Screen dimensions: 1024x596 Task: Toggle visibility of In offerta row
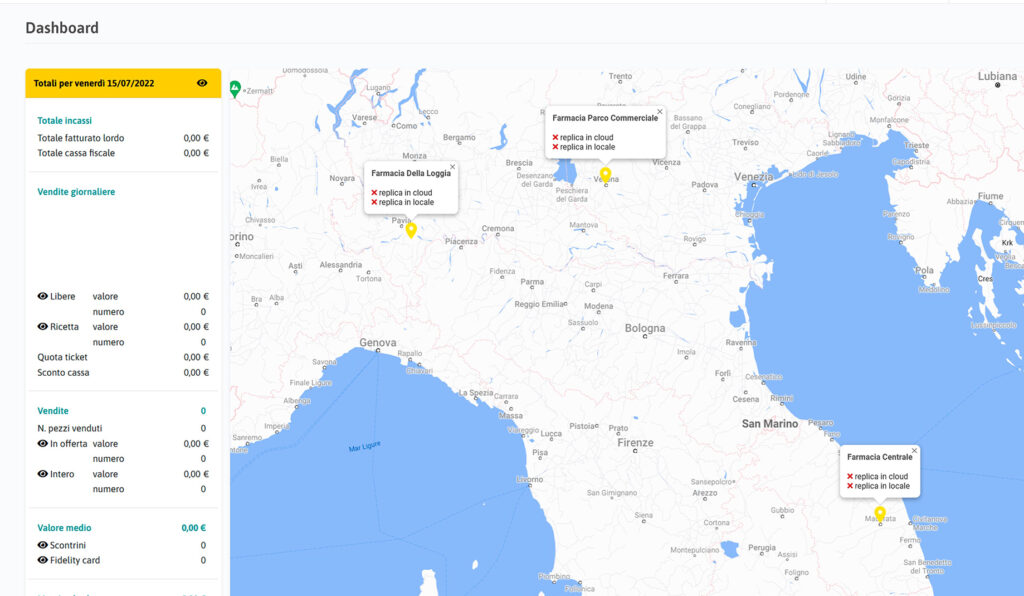pyautogui.click(x=43, y=444)
